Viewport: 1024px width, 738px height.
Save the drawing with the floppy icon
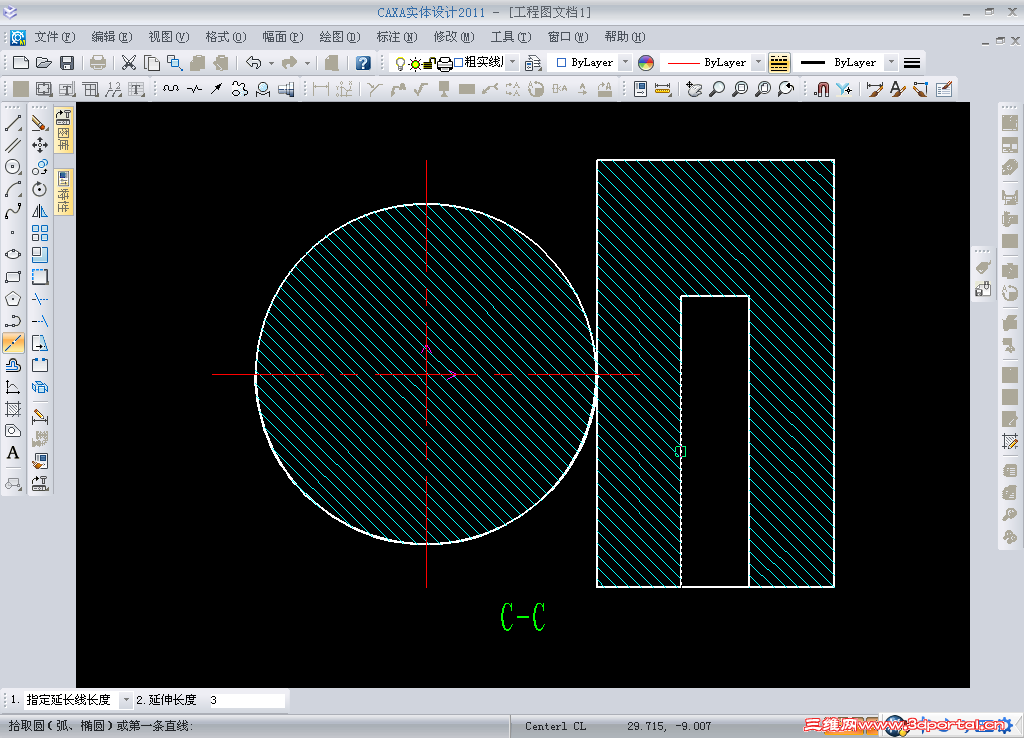click(x=67, y=63)
